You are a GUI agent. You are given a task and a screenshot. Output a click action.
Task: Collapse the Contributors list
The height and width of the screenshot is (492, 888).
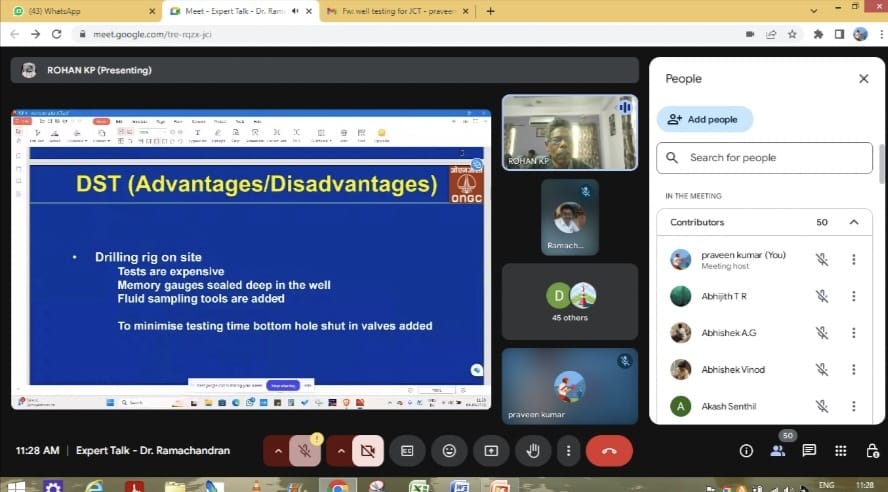pyautogui.click(x=853, y=222)
